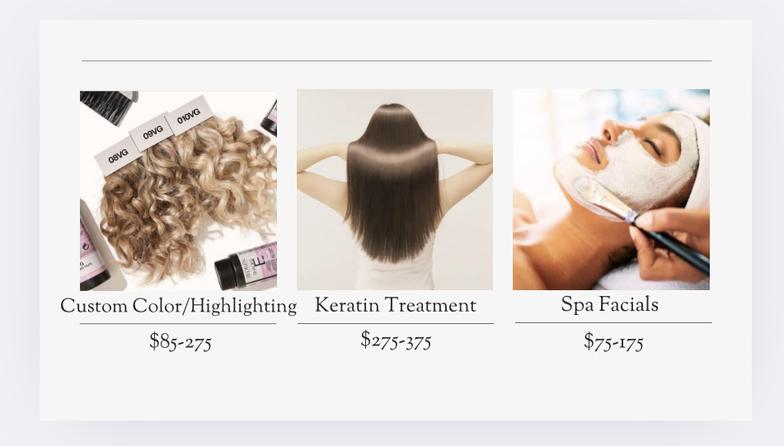Viewport: 784px width, 446px height.
Task: Click the 09VG swatch label
Action: (x=152, y=132)
